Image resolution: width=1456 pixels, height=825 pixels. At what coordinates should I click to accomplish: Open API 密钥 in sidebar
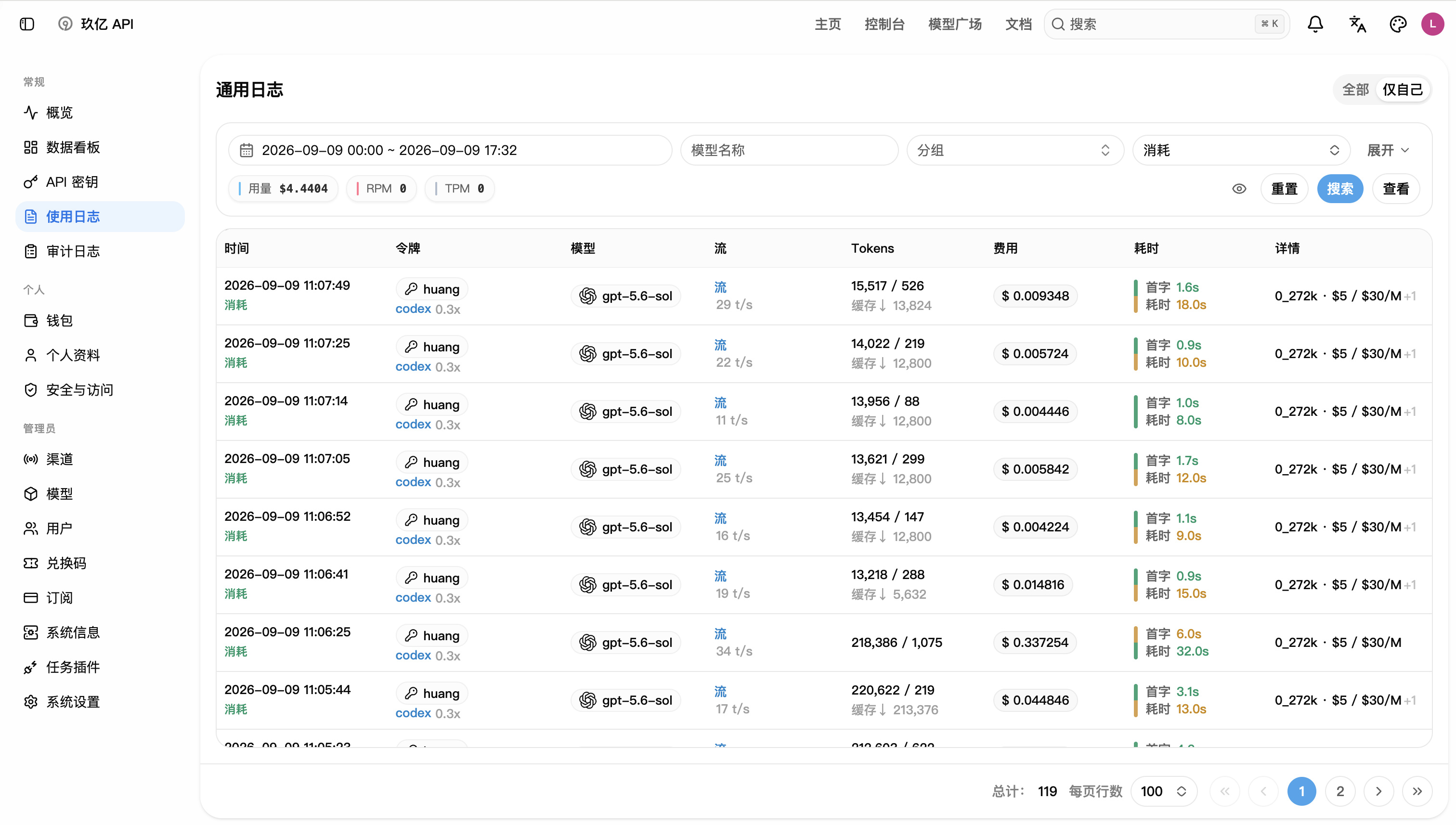tap(100, 182)
